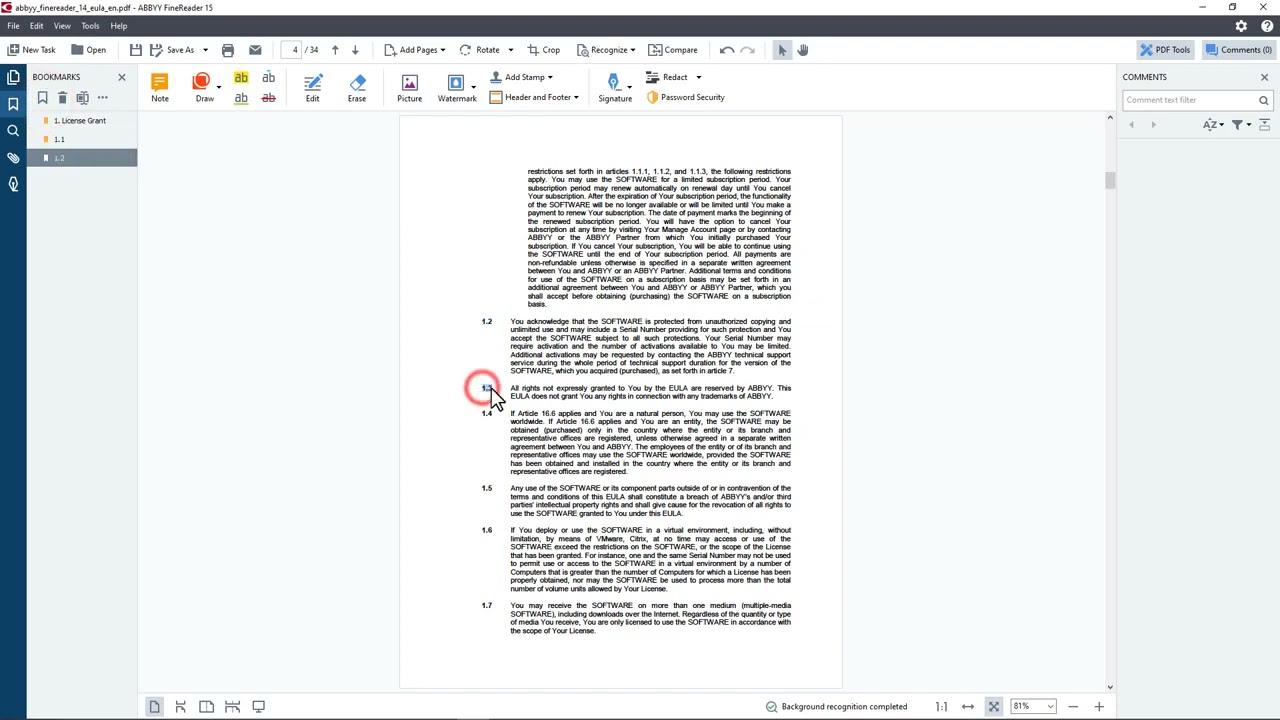The width and height of the screenshot is (1280, 720).
Task: Pick the Erase tool
Action: click(357, 87)
